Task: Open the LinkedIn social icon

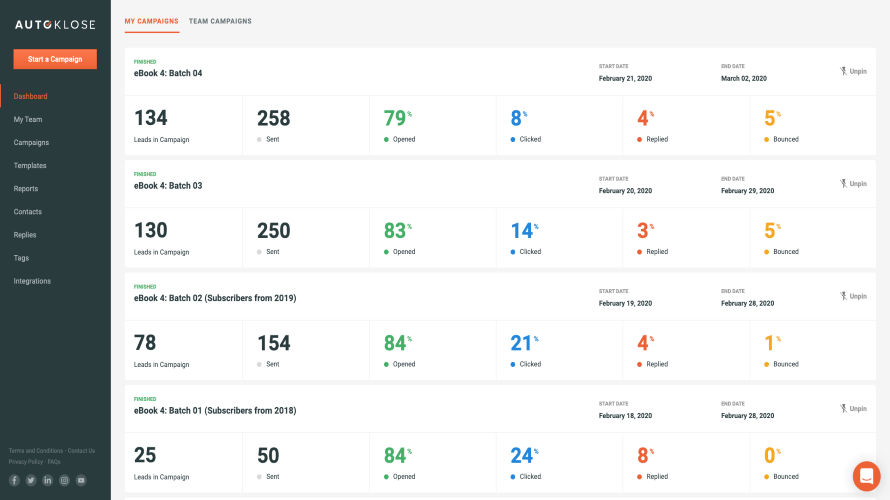Action: point(48,480)
